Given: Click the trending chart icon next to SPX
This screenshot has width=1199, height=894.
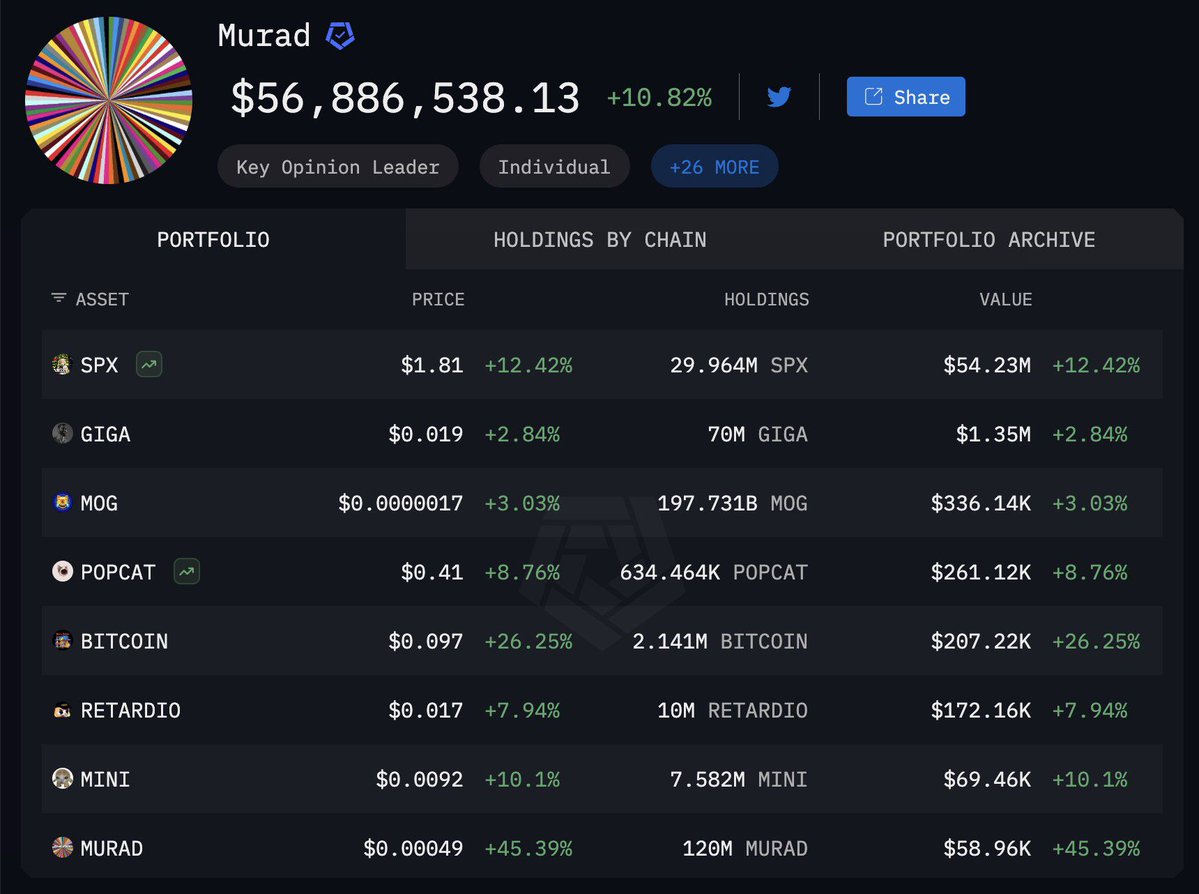Looking at the screenshot, I should tap(149, 365).
